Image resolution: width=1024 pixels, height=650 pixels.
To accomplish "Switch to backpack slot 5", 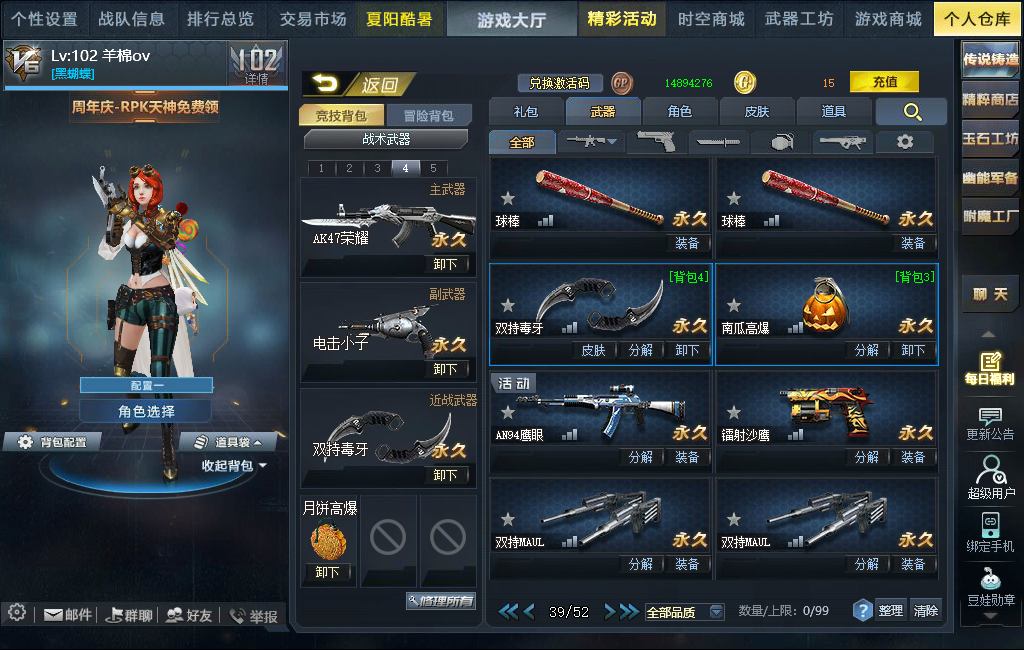I will click(x=433, y=168).
